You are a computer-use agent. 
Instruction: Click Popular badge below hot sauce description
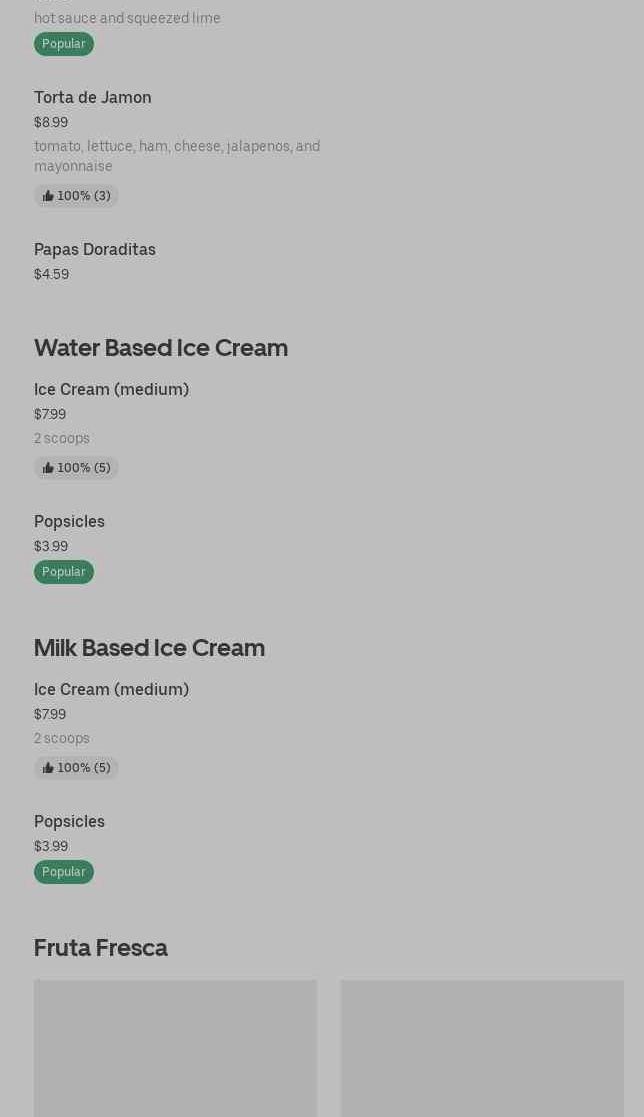click(x=64, y=44)
